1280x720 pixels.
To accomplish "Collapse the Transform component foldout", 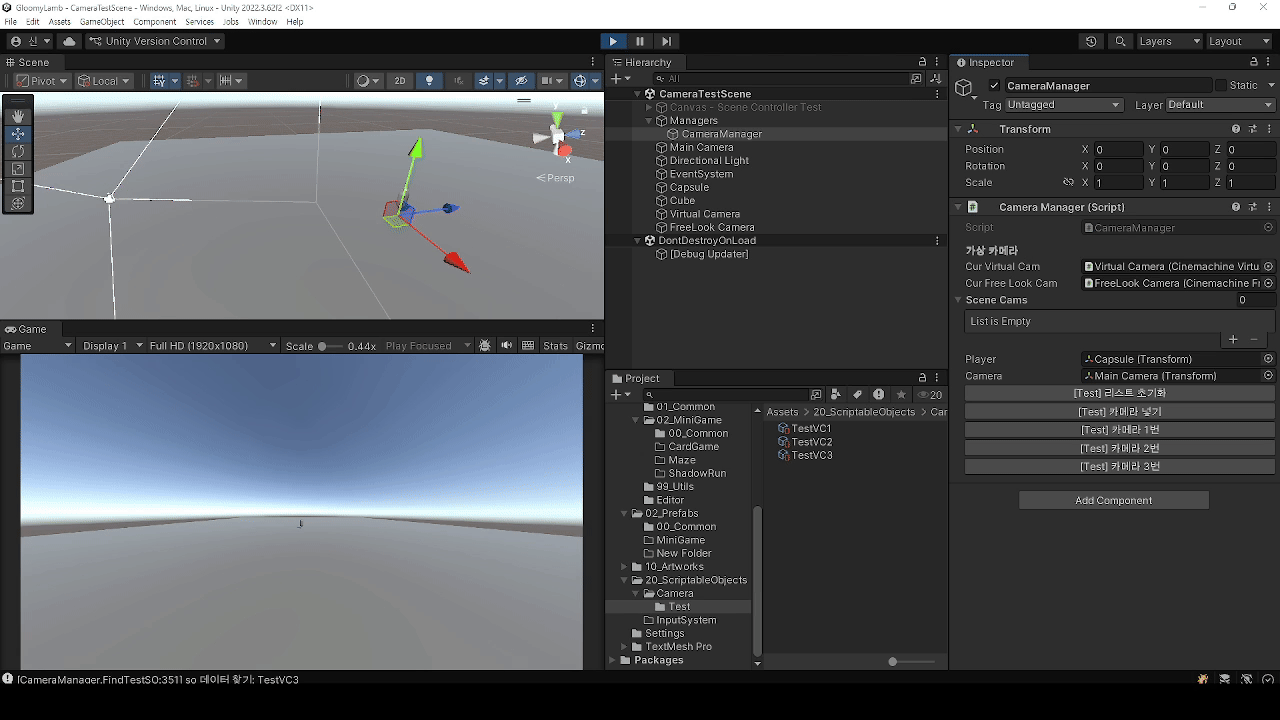I will click(x=957, y=129).
